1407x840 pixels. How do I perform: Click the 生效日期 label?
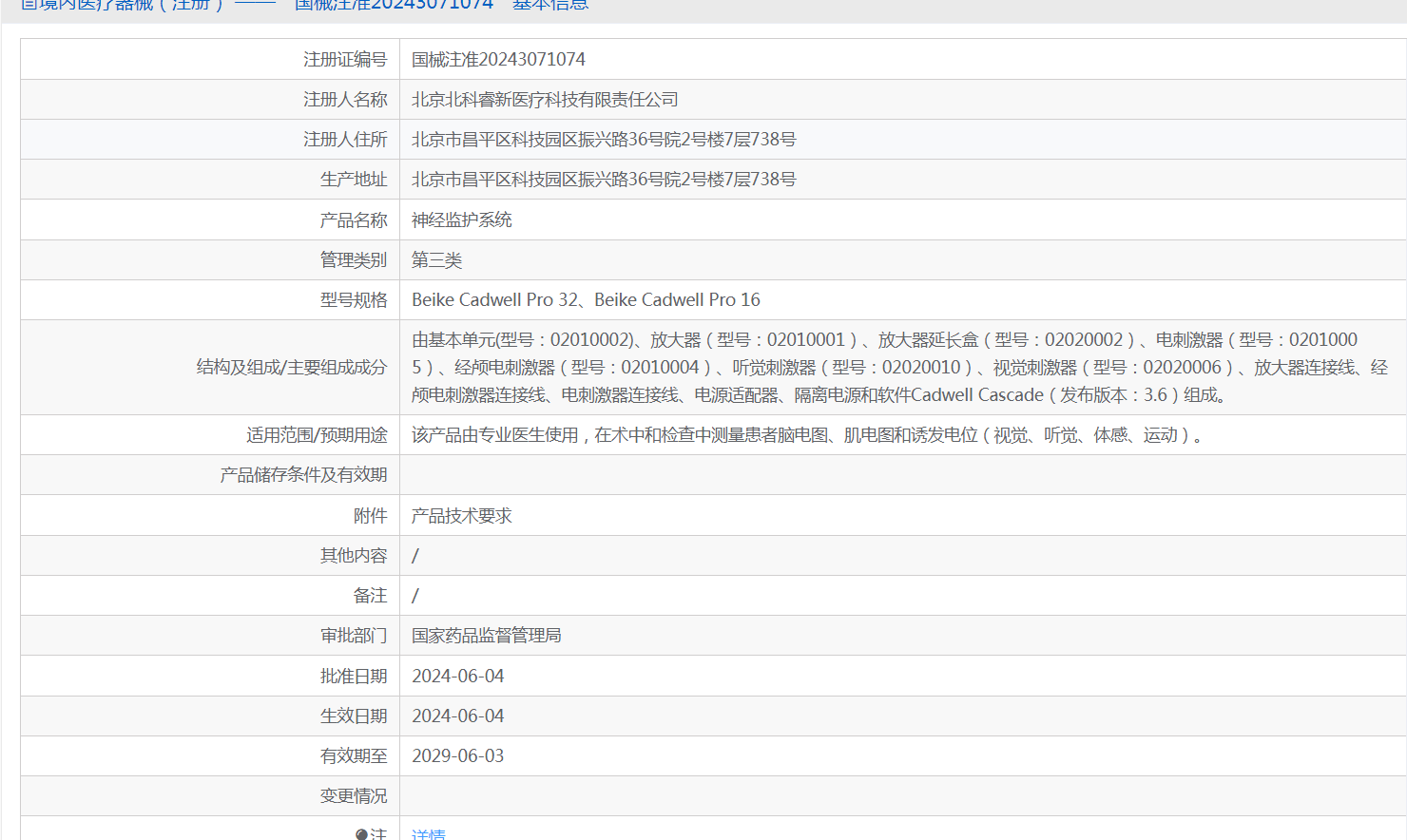pos(354,716)
